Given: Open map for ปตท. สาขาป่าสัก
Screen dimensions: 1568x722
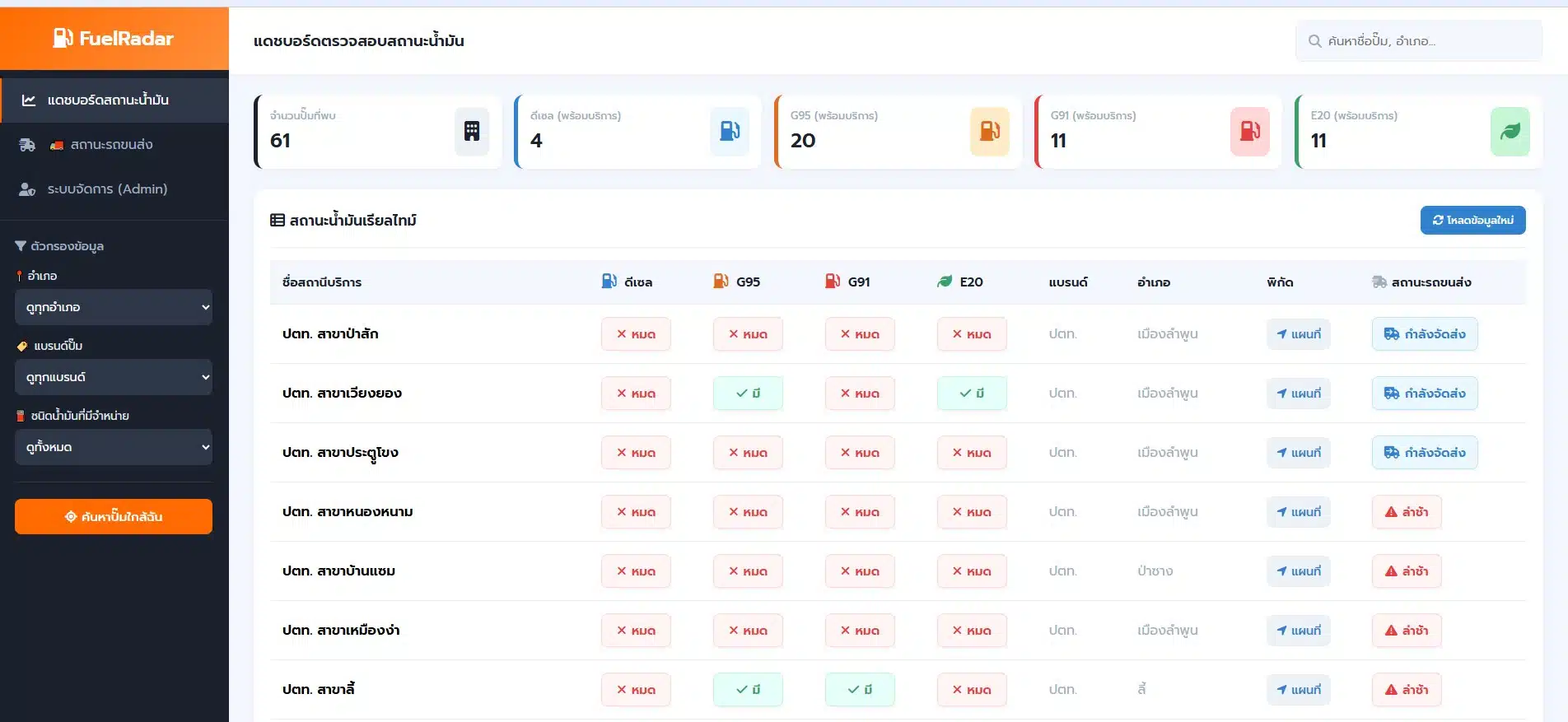Looking at the screenshot, I should 1299,334.
